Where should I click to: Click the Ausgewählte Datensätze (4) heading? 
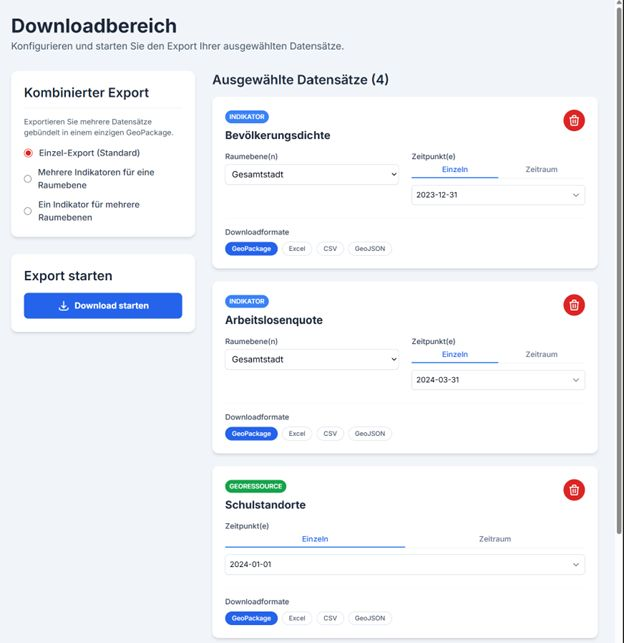point(301,80)
